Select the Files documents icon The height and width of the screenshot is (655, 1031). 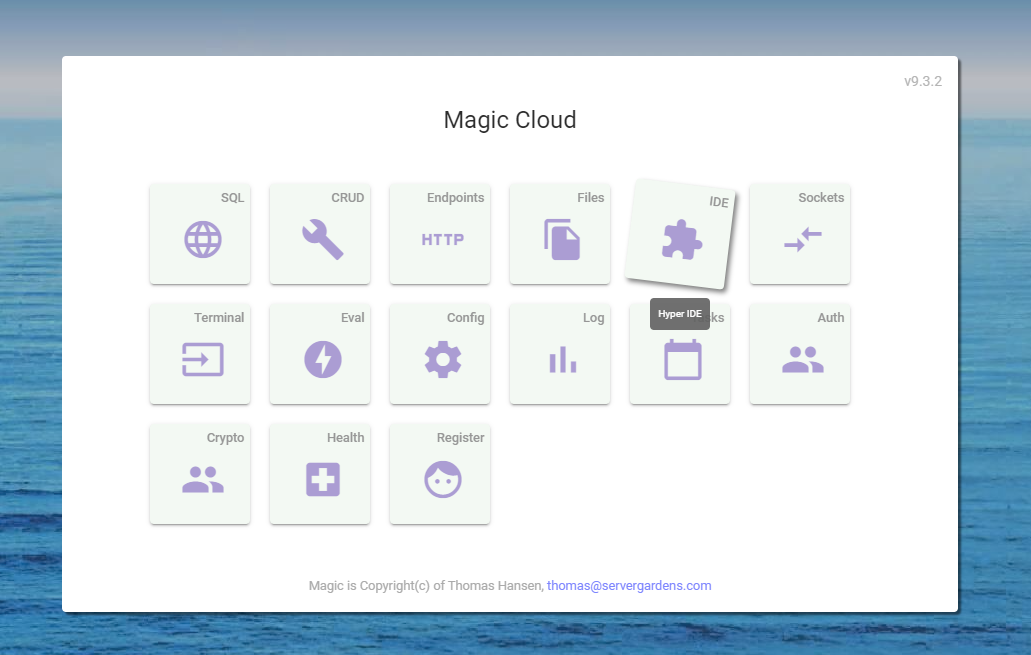point(562,240)
